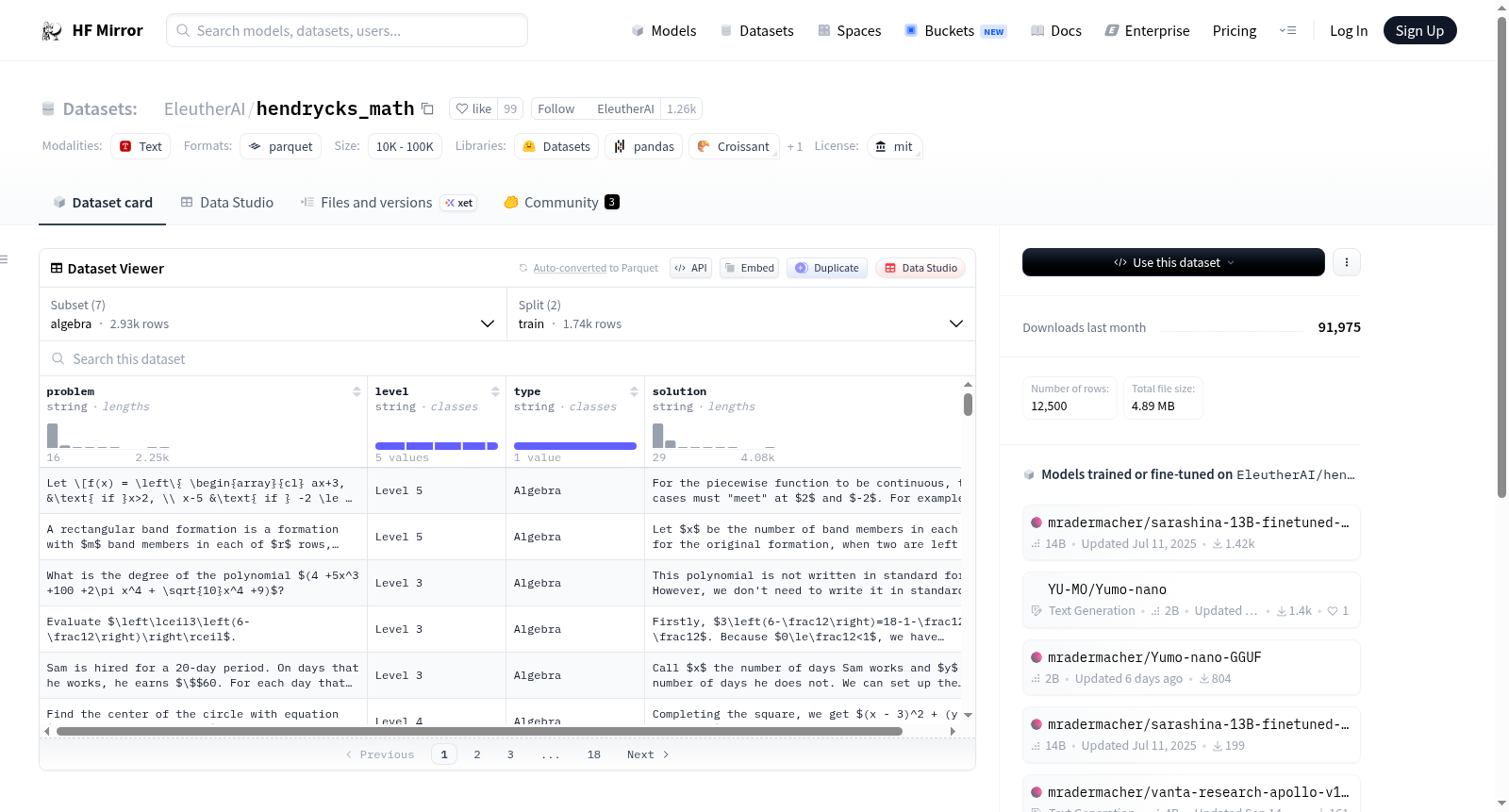Click the 'A rectangular band formation' problem cell
This screenshot has width=1509, height=812.
click(x=204, y=537)
